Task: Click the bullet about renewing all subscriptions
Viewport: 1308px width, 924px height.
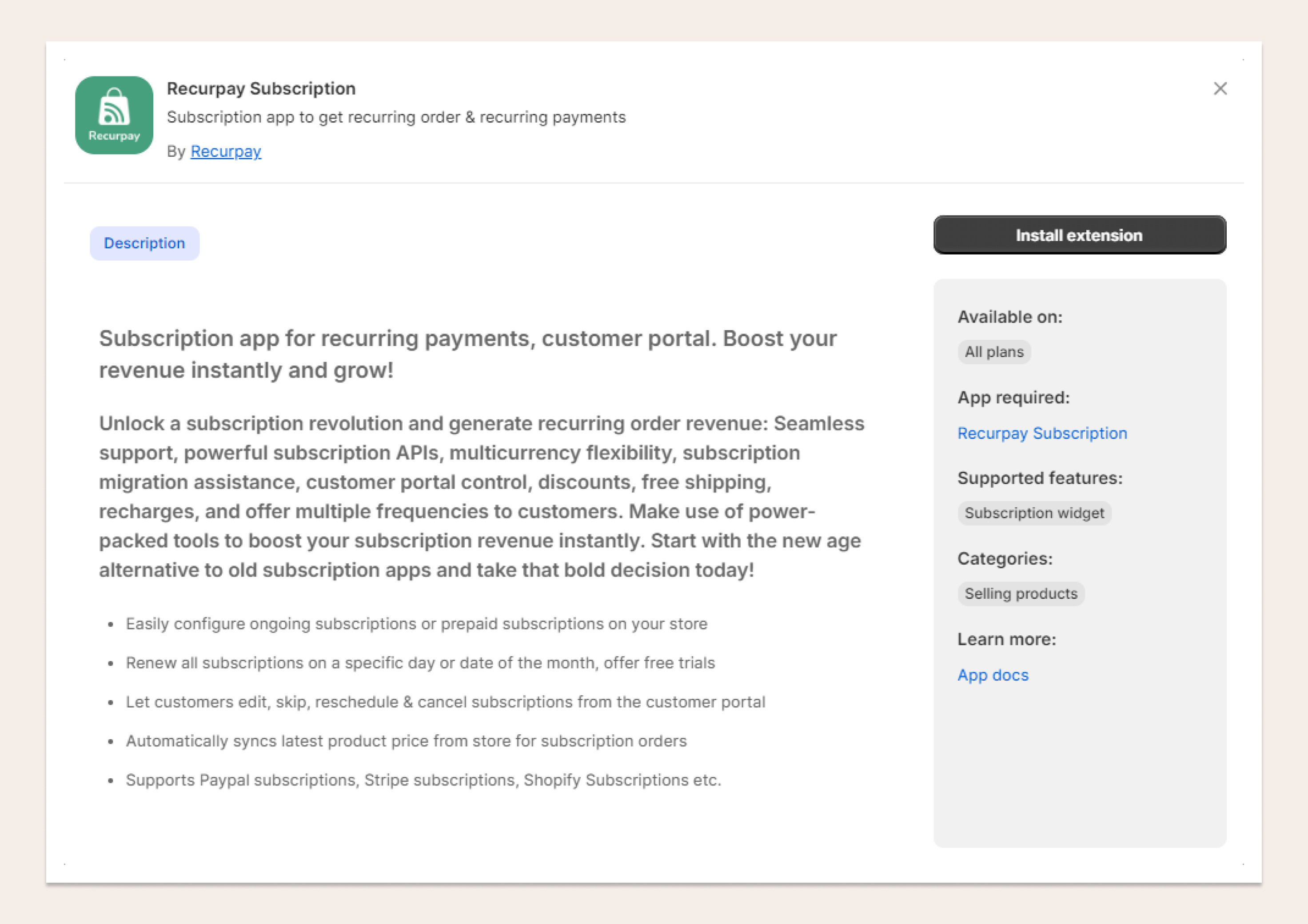Action: 420,663
